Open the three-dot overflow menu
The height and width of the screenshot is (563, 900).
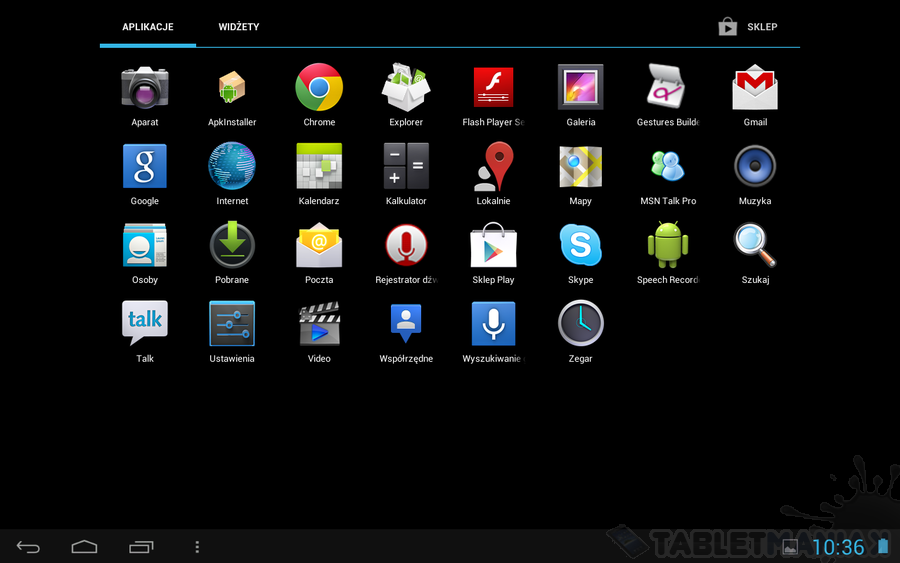click(197, 547)
